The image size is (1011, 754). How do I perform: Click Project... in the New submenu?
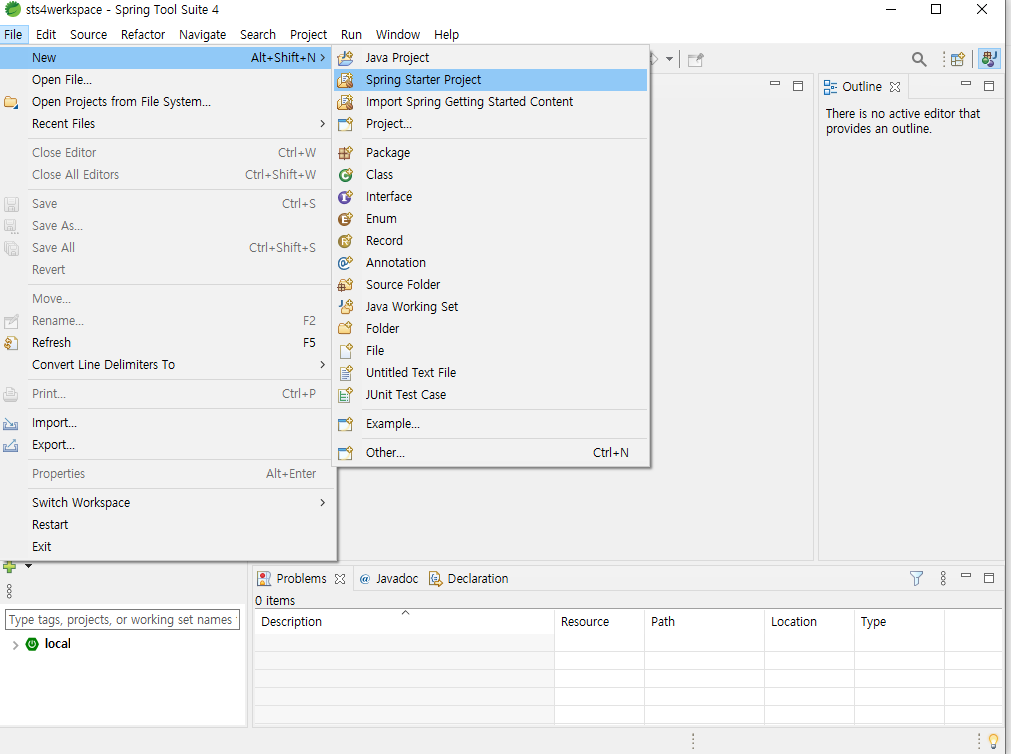pyautogui.click(x=491, y=124)
